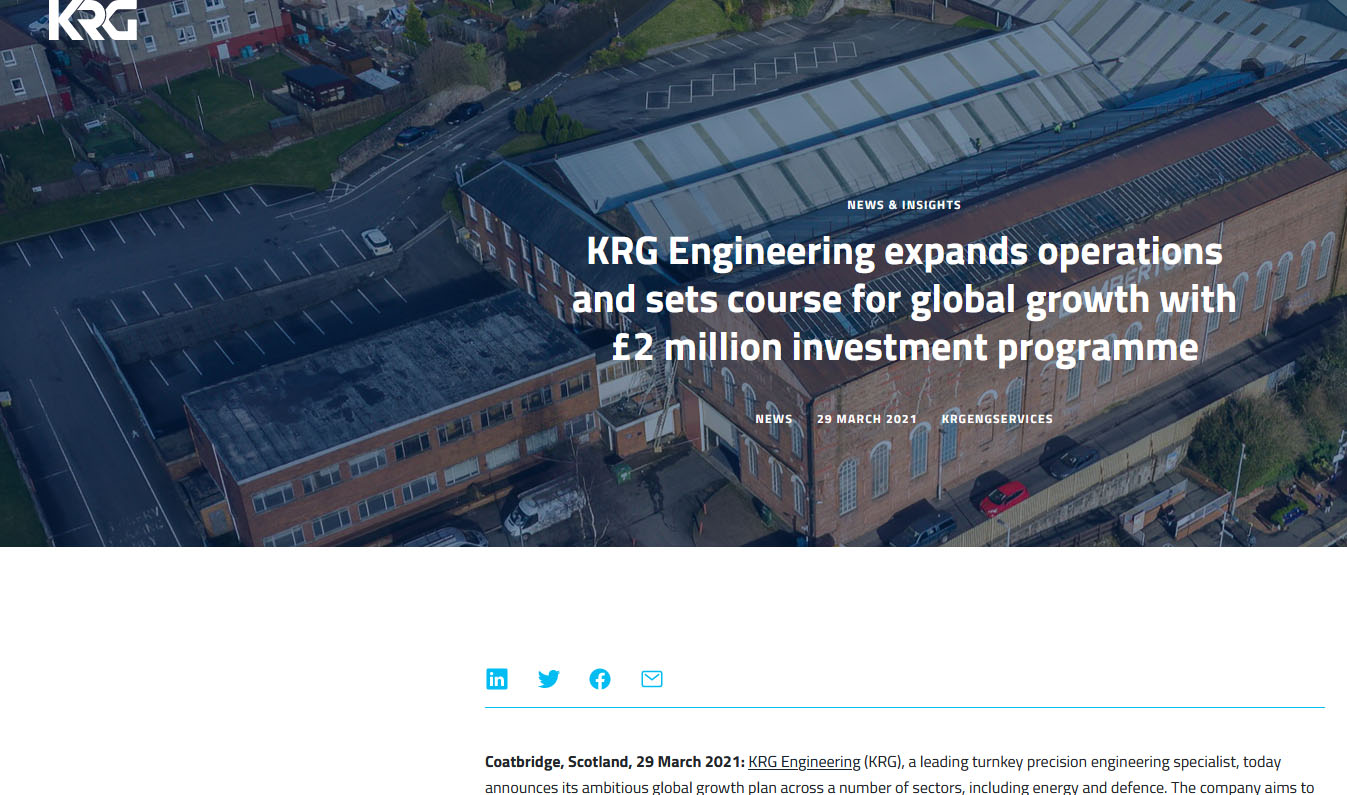This screenshot has width=1347, height=795.
Task: Share the article on Facebook
Action: [x=600, y=679]
